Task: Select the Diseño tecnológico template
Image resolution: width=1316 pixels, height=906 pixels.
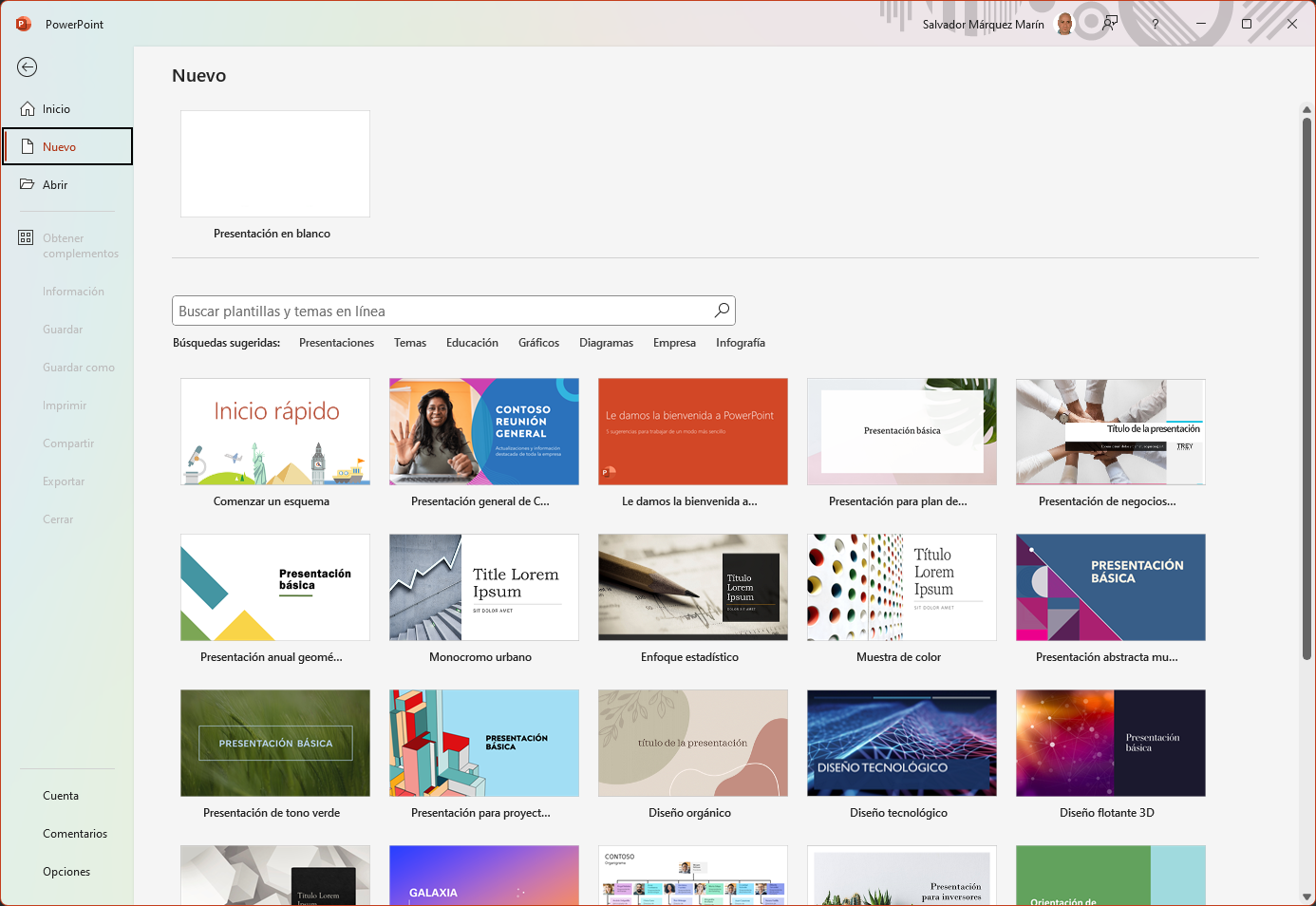Action: pos(902,743)
